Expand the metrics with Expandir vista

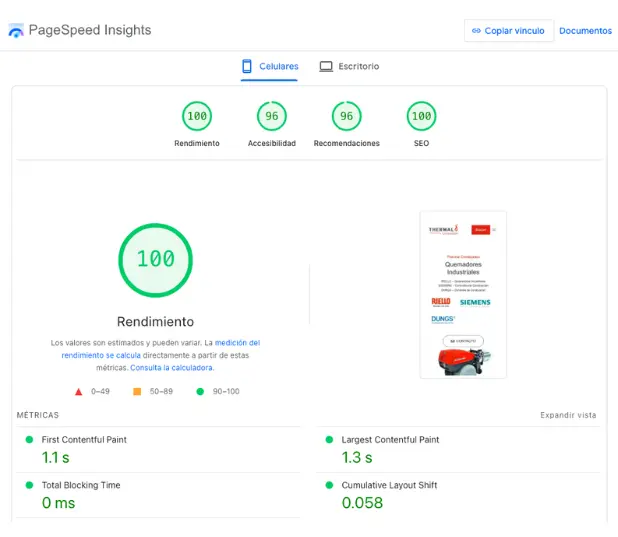coord(568,415)
